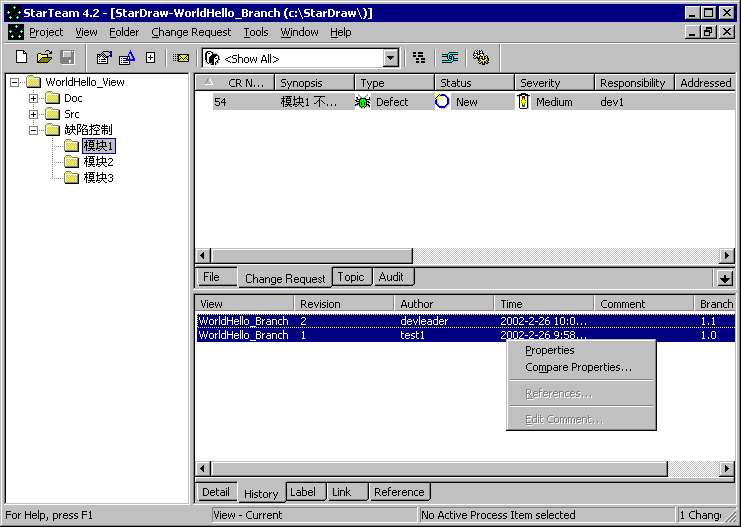Click the Src folder icon
This screenshot has width=741, height=527.
tap(52, 114)
